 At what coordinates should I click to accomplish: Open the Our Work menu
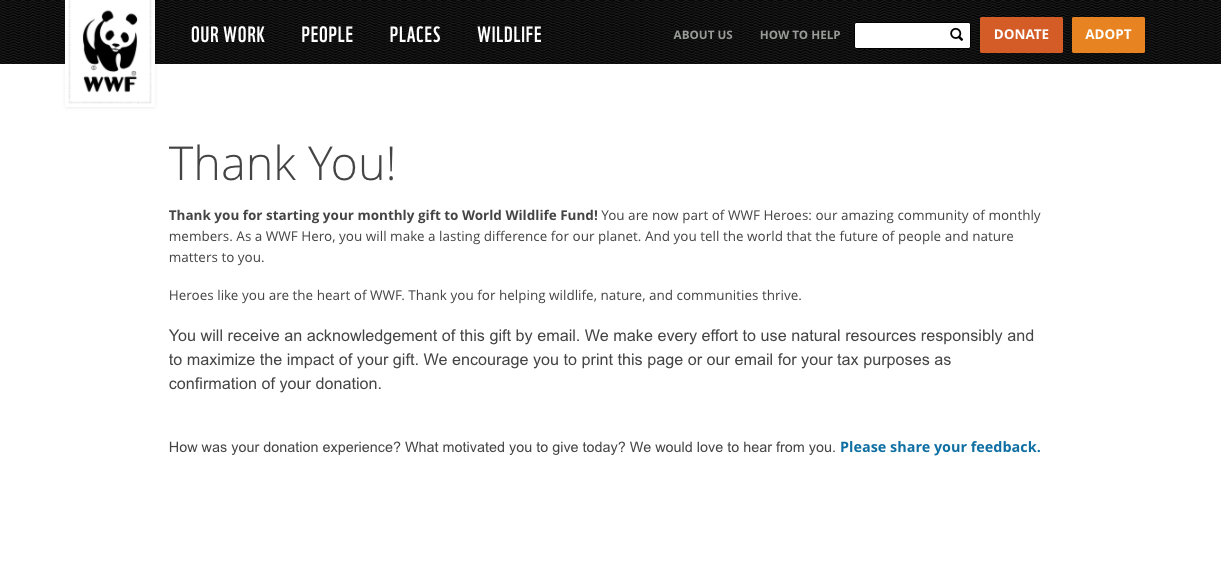pyautogui.click(x=228, y=35)
